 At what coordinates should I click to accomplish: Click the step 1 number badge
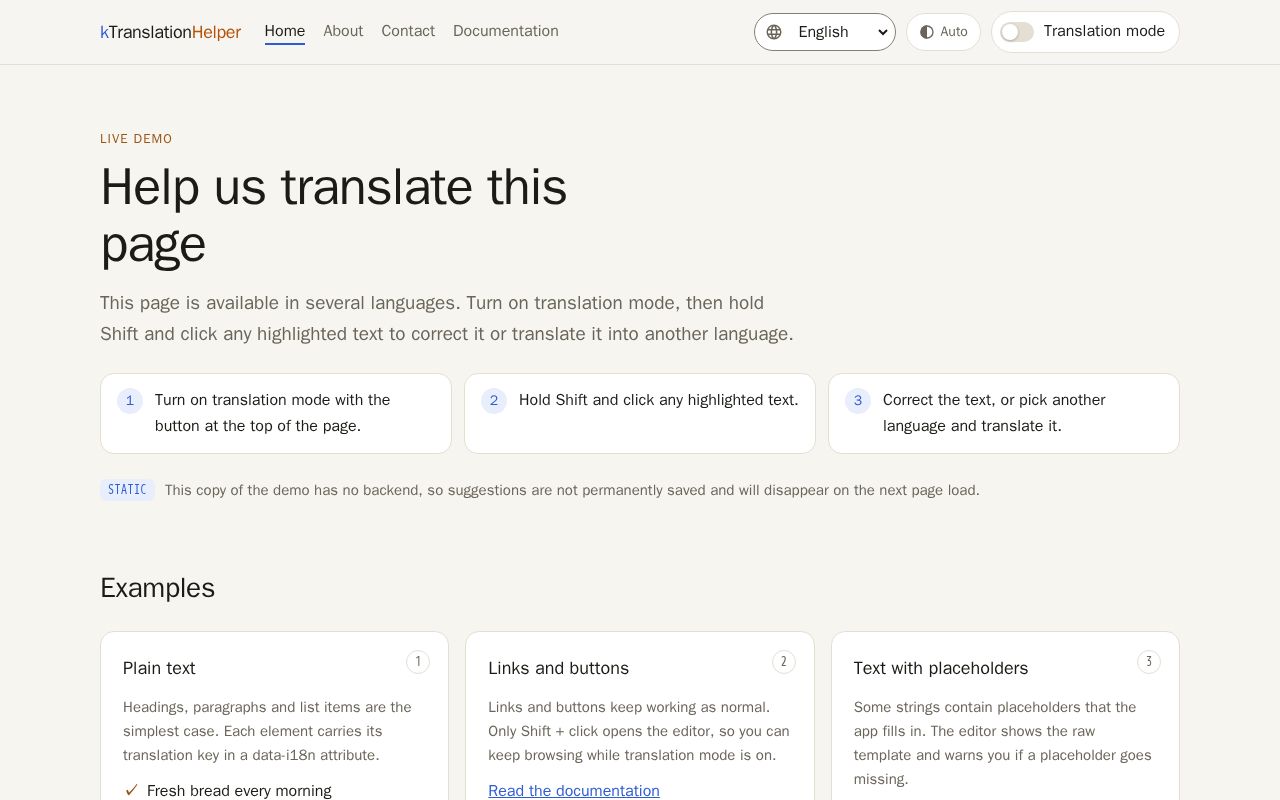tap(130, 401)
